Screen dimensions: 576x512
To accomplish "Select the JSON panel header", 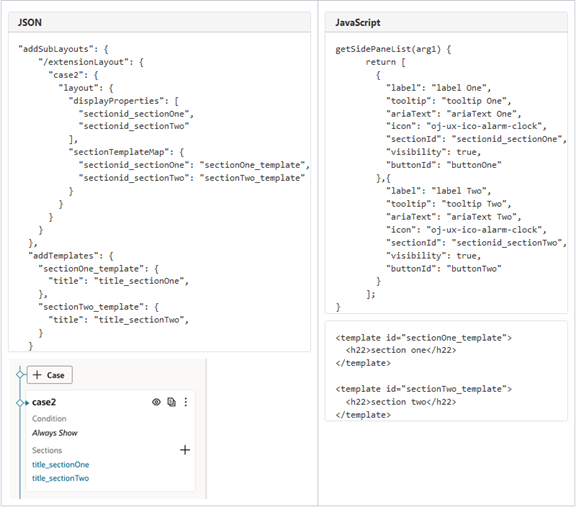I will (159, 23).
